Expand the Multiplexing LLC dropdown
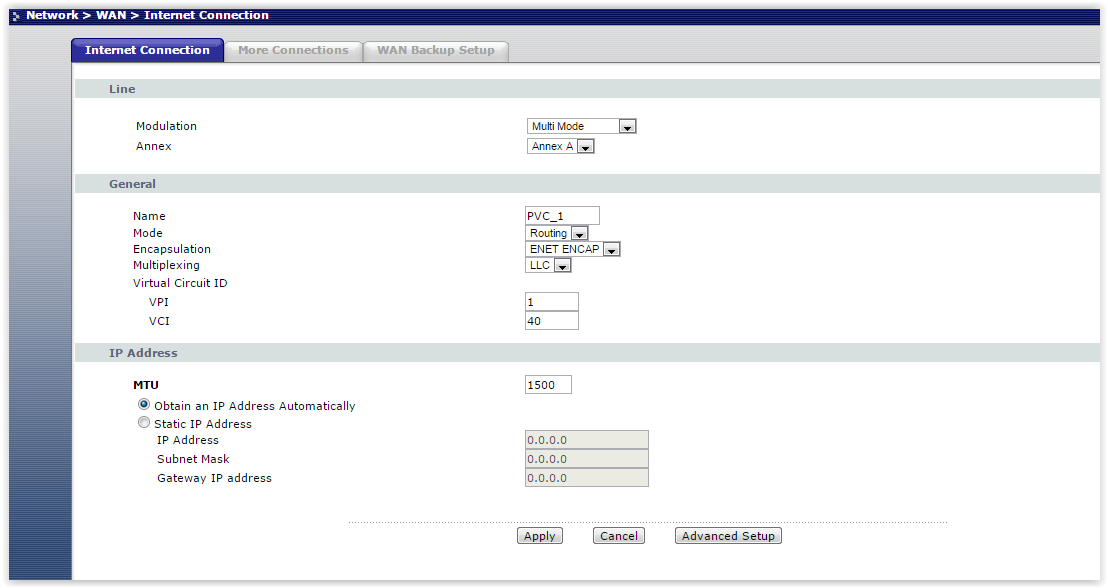This screenshot has width=1108, height=588. [x=548, y=265]
